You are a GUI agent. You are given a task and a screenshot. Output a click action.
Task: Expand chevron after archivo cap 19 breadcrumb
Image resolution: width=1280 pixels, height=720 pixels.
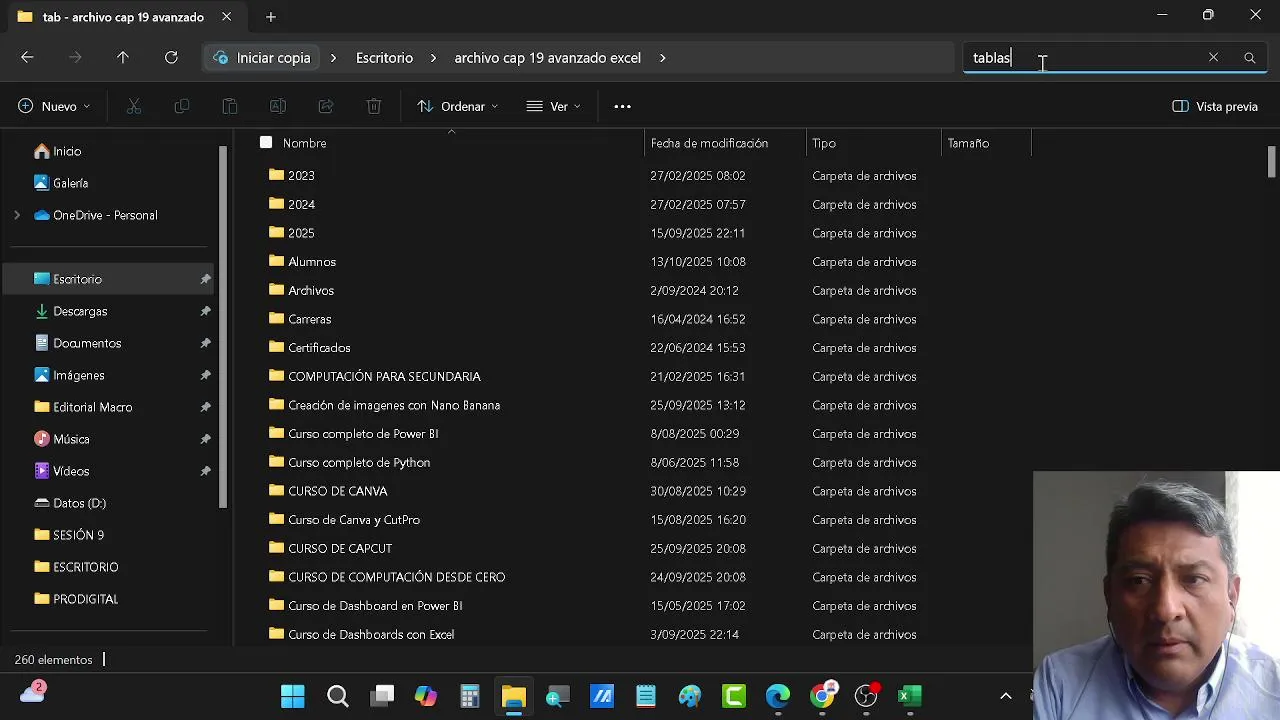662,58
